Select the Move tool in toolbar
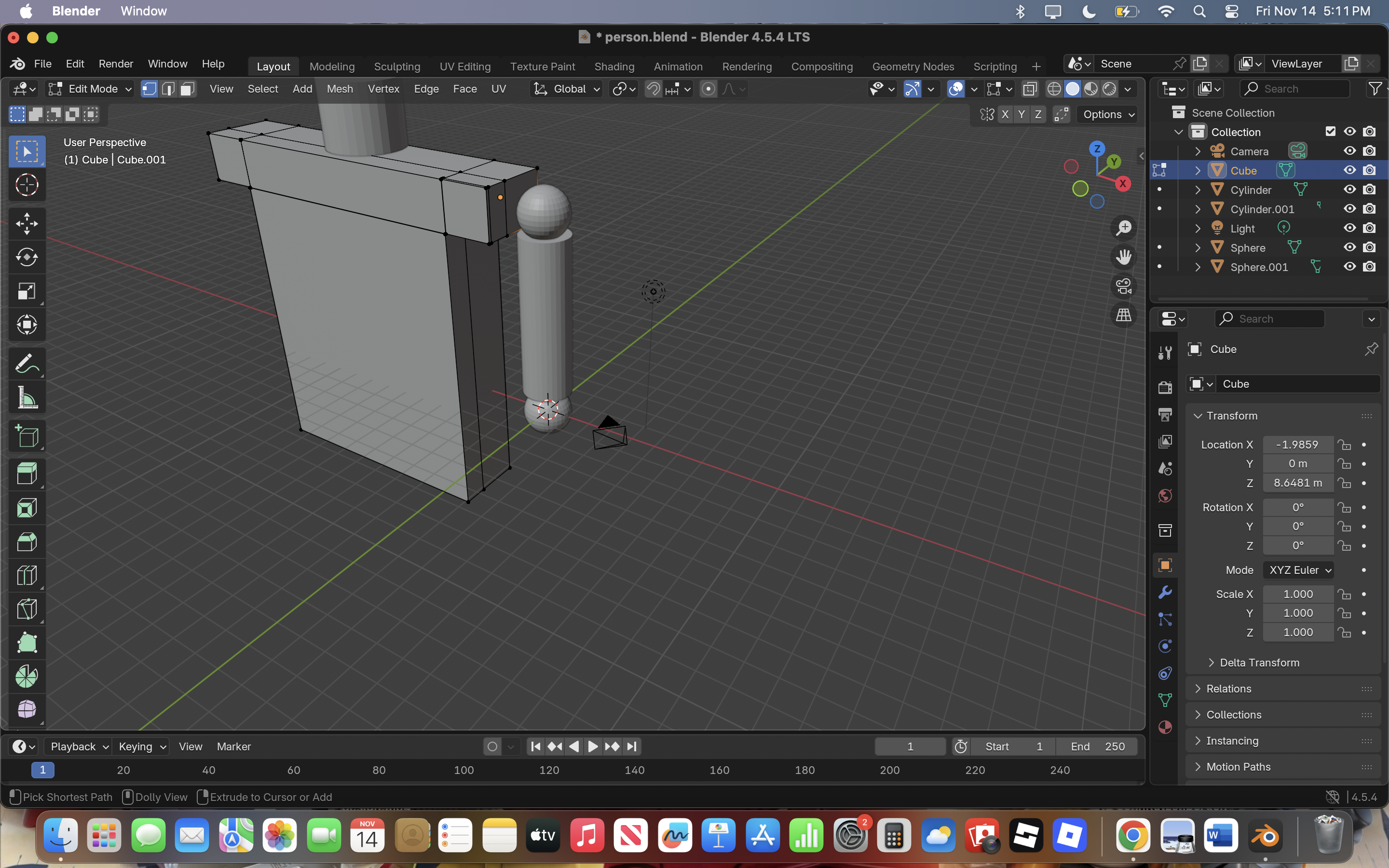Screen dimensions: 1389x868 coord(27,224)
